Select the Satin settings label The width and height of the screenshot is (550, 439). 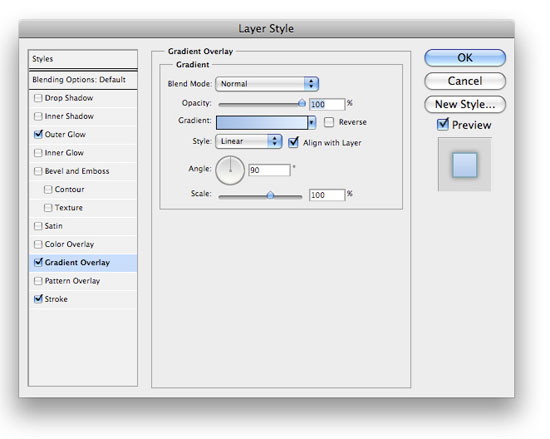click(x=54, y=226)
